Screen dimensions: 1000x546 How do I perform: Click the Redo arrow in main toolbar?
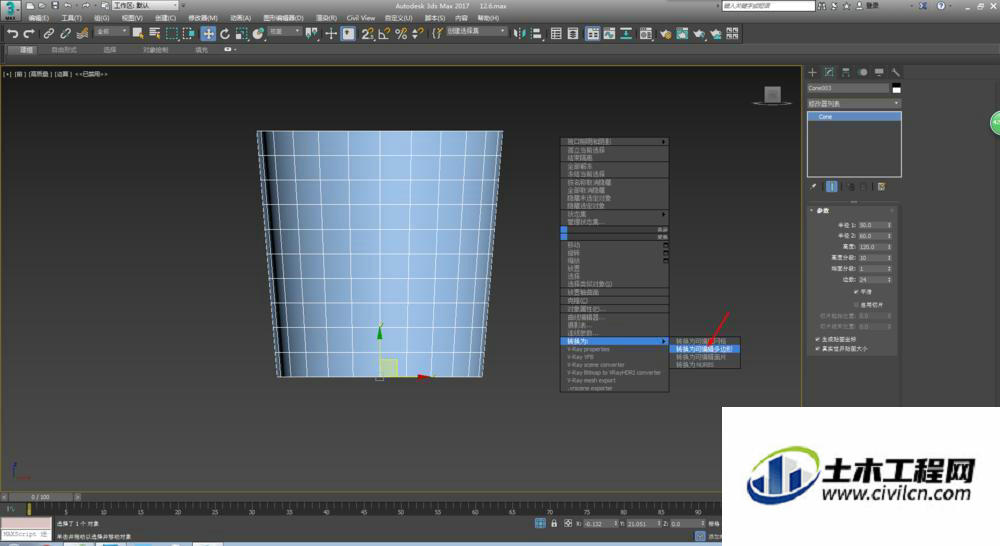point(29,34)
